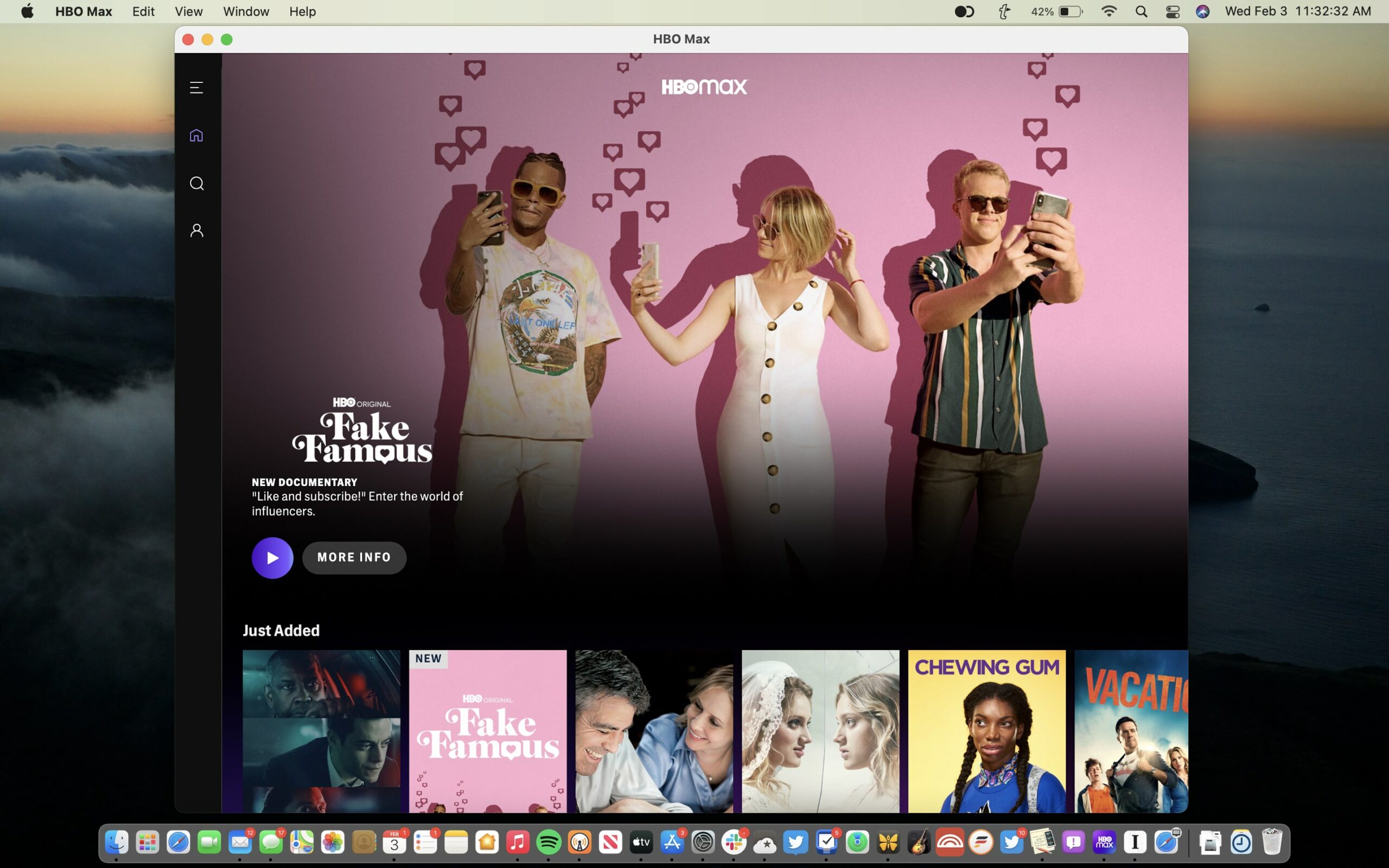This screenshot has height=868, width=1389.
Task: Click the date and time in menu bar
Action: 1298,11
